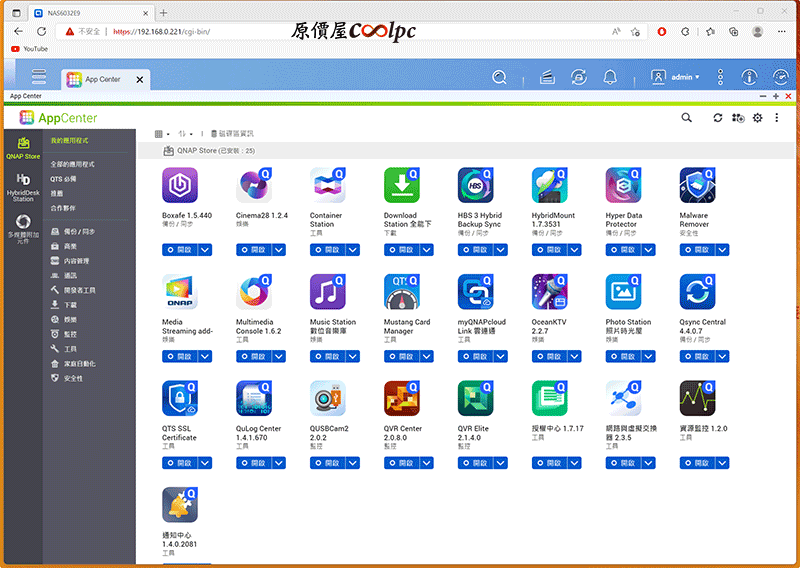Select 全部的應用程式 in the sidebar
800x568 pixels.
72,164
